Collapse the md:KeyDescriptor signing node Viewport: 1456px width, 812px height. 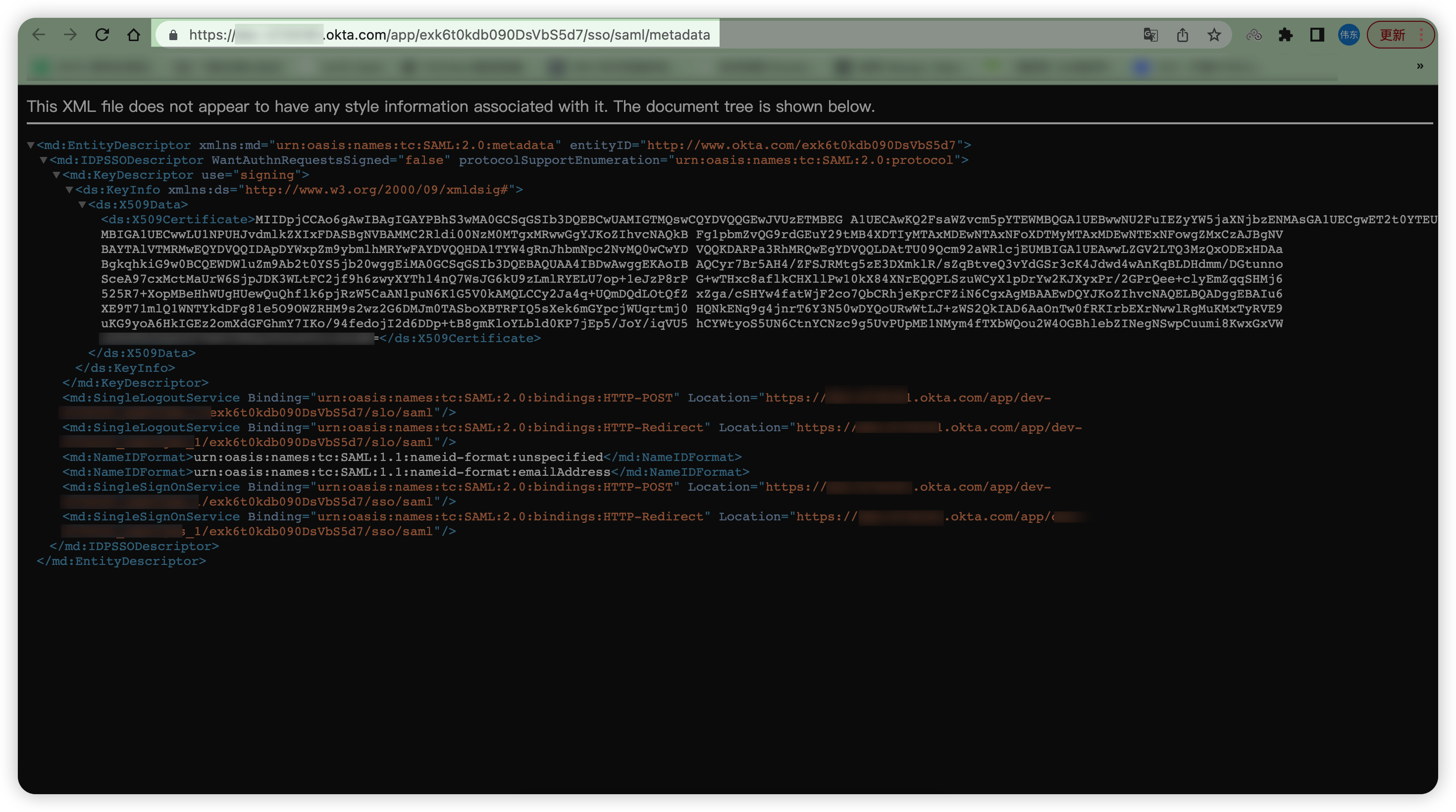pos(56,175)
